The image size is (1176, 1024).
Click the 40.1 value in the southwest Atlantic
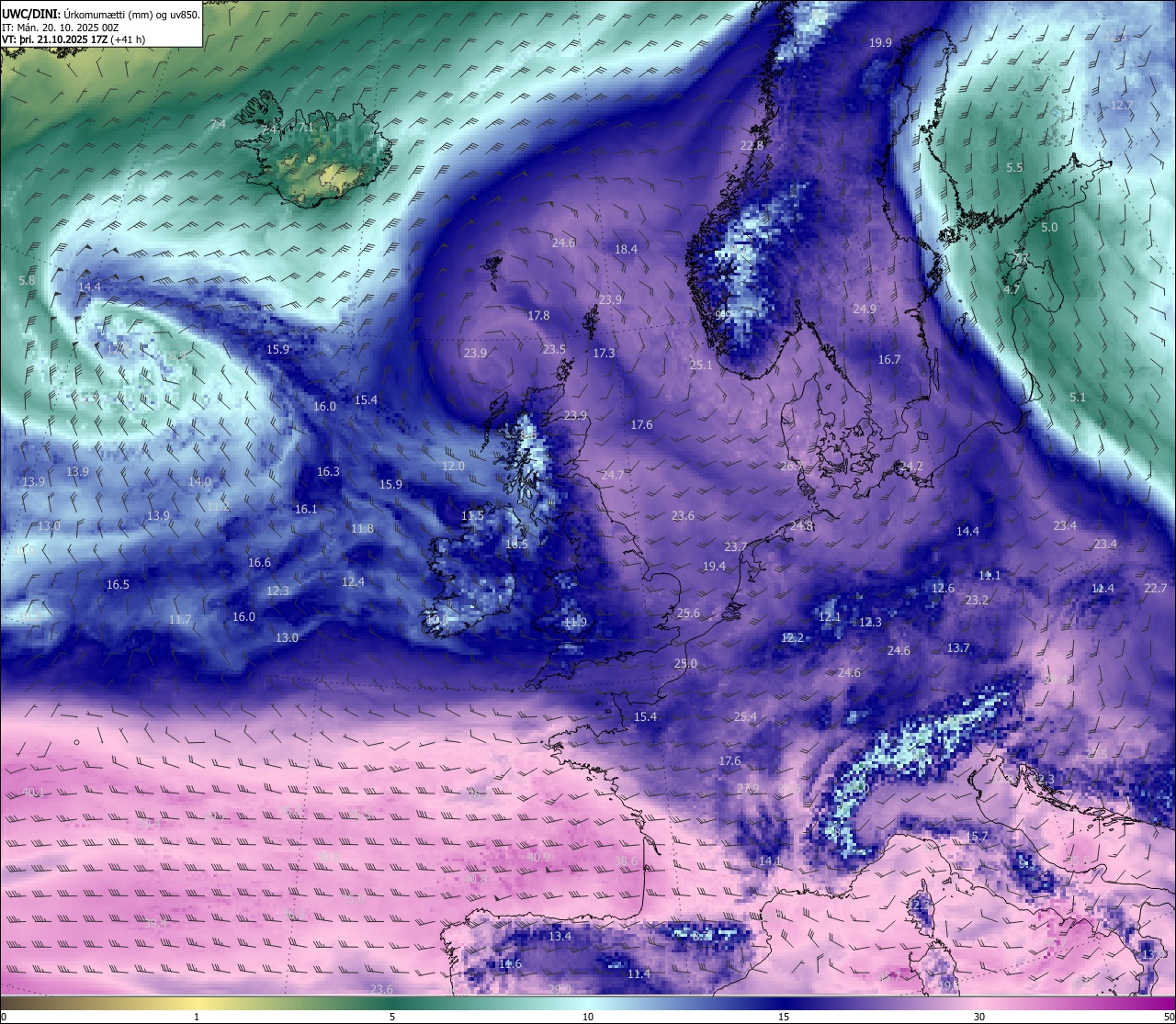[x=33, y=792]
